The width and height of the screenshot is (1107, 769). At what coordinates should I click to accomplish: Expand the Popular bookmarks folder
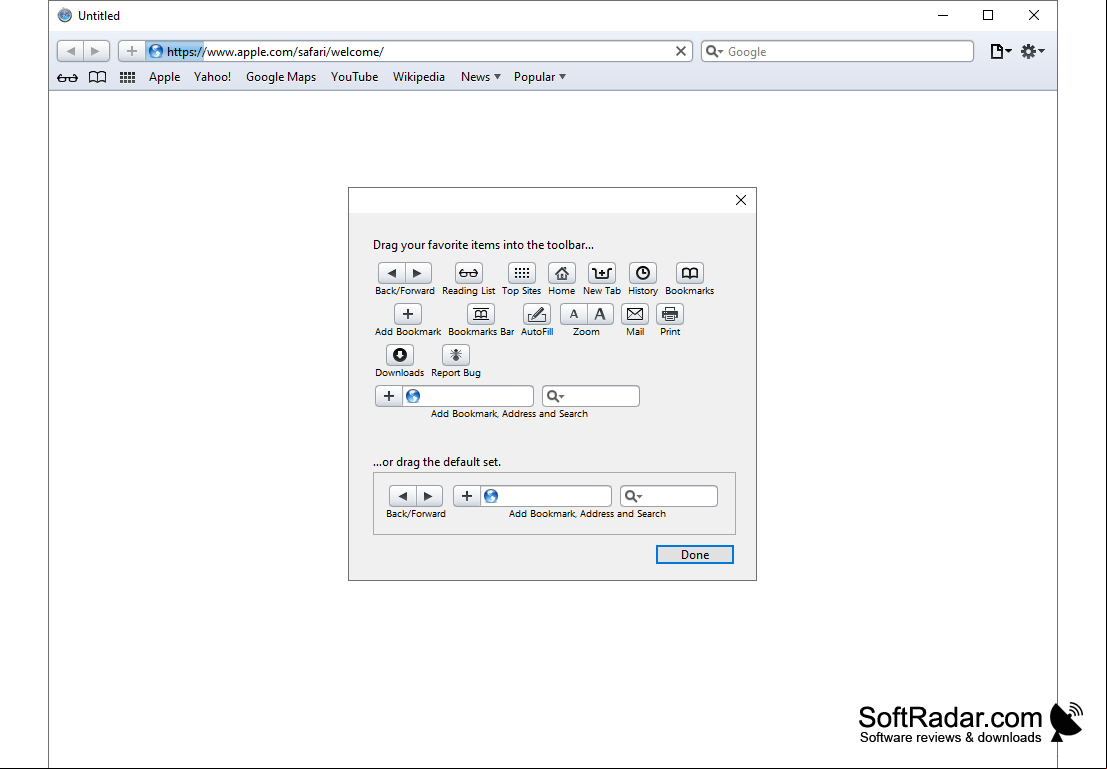[x=540, y=77]
